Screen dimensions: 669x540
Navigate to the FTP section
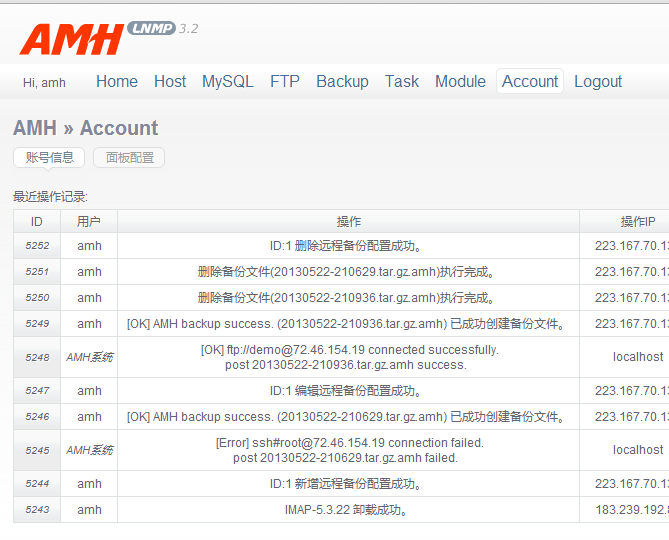click(285, 82)
